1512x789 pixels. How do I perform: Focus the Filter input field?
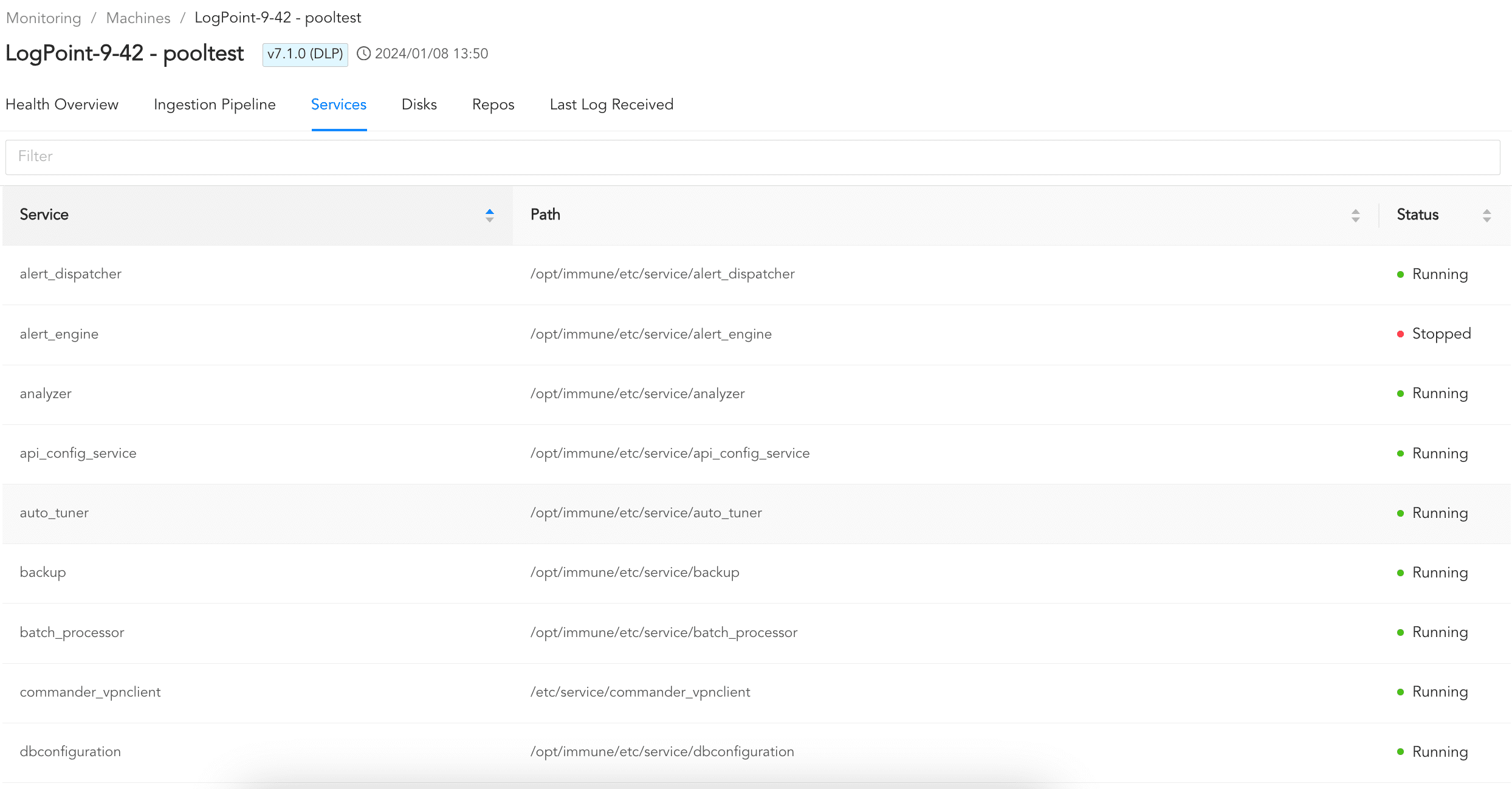(x=752, y=157)
